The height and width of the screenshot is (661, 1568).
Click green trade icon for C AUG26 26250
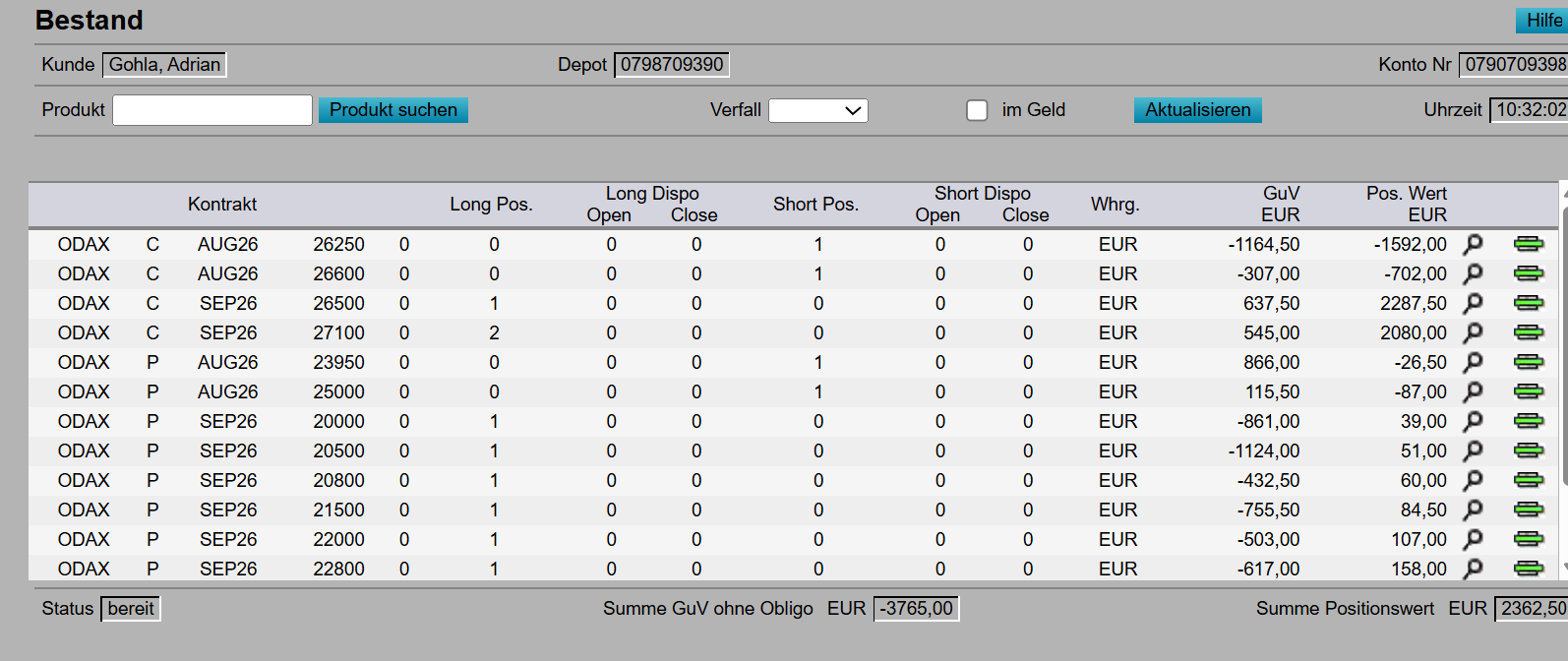pyautogui.click(x=1529, y=244)
